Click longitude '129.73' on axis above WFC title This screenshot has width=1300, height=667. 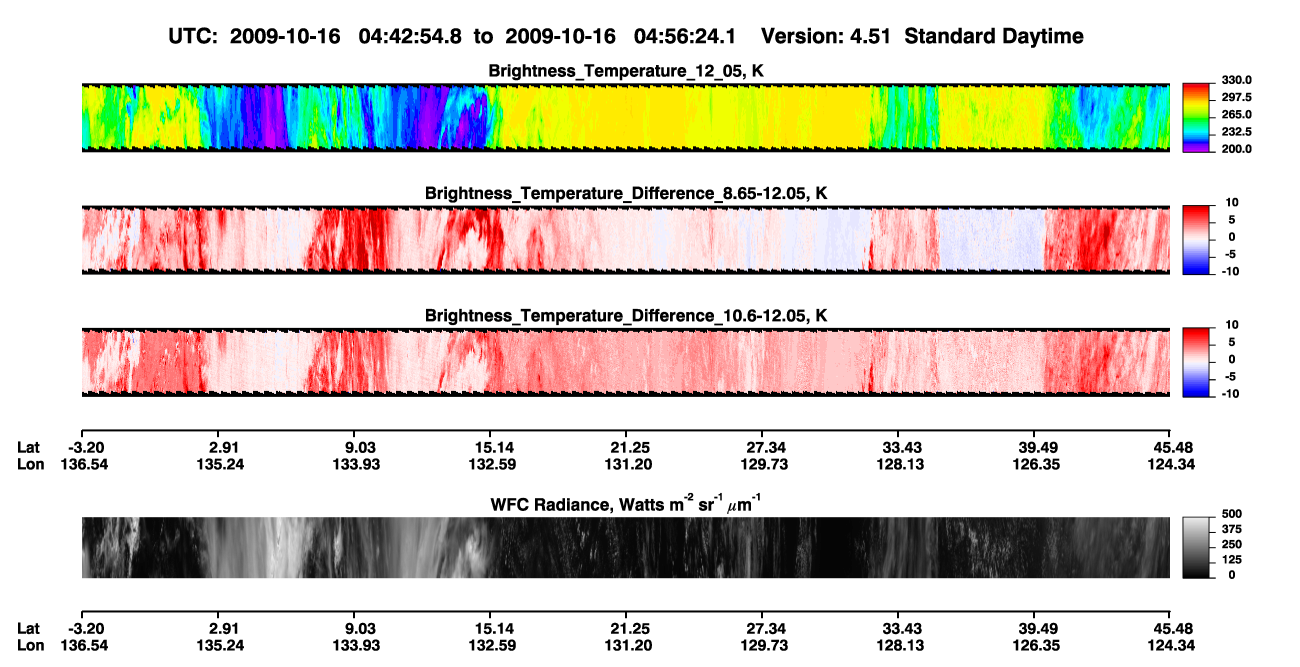[x=762, y=464]
